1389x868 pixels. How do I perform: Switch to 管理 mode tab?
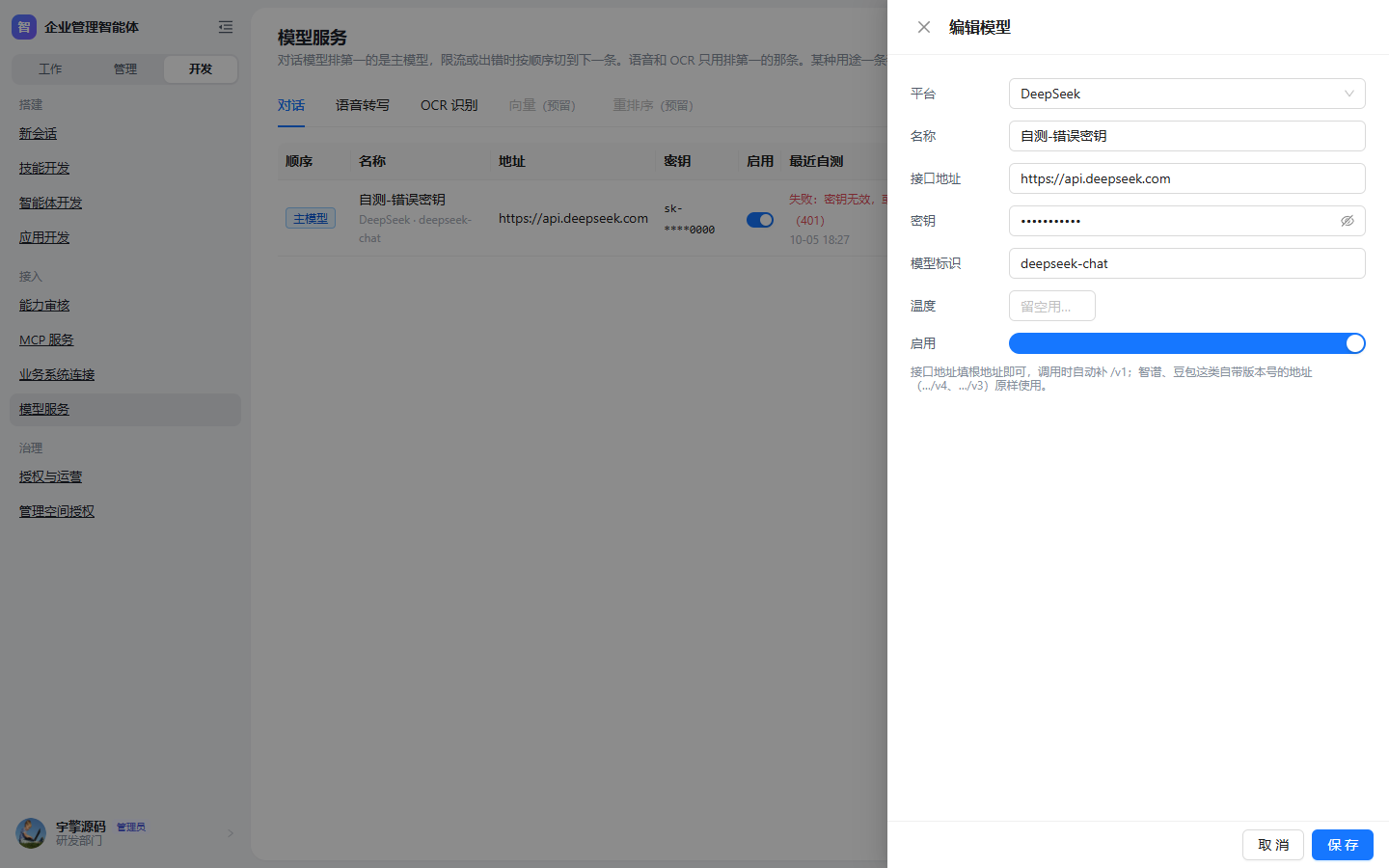pos(125,69)
